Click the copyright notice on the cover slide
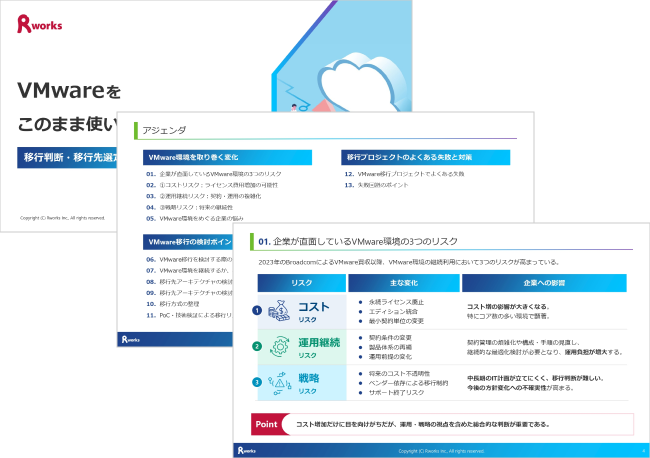The width and height of the screenshot is (650, 458). [x=63, y=218]
